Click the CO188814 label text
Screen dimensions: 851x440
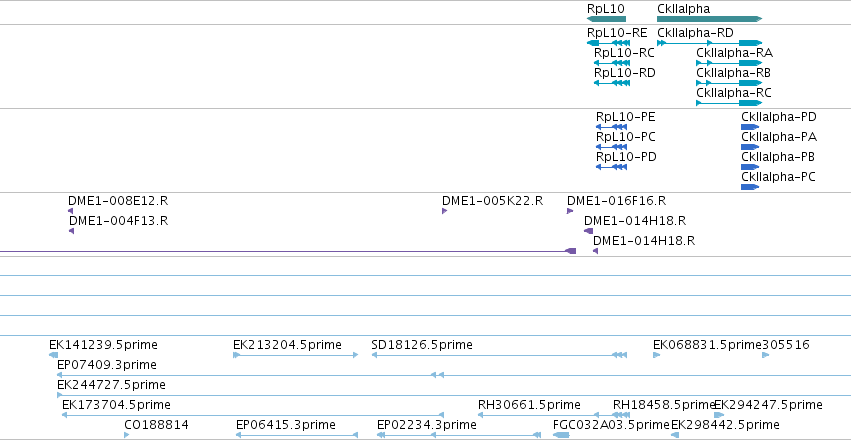[x=156, y=424]
